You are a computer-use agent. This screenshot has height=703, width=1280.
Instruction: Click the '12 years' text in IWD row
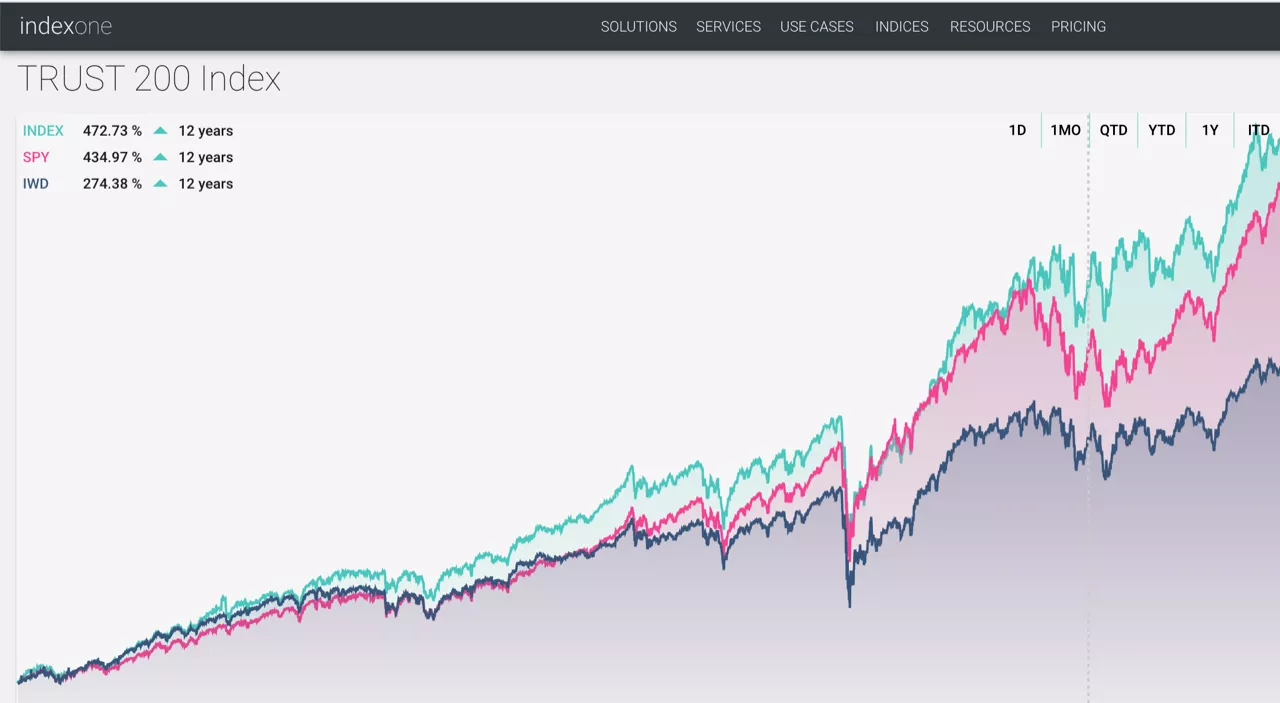(206, 184)
